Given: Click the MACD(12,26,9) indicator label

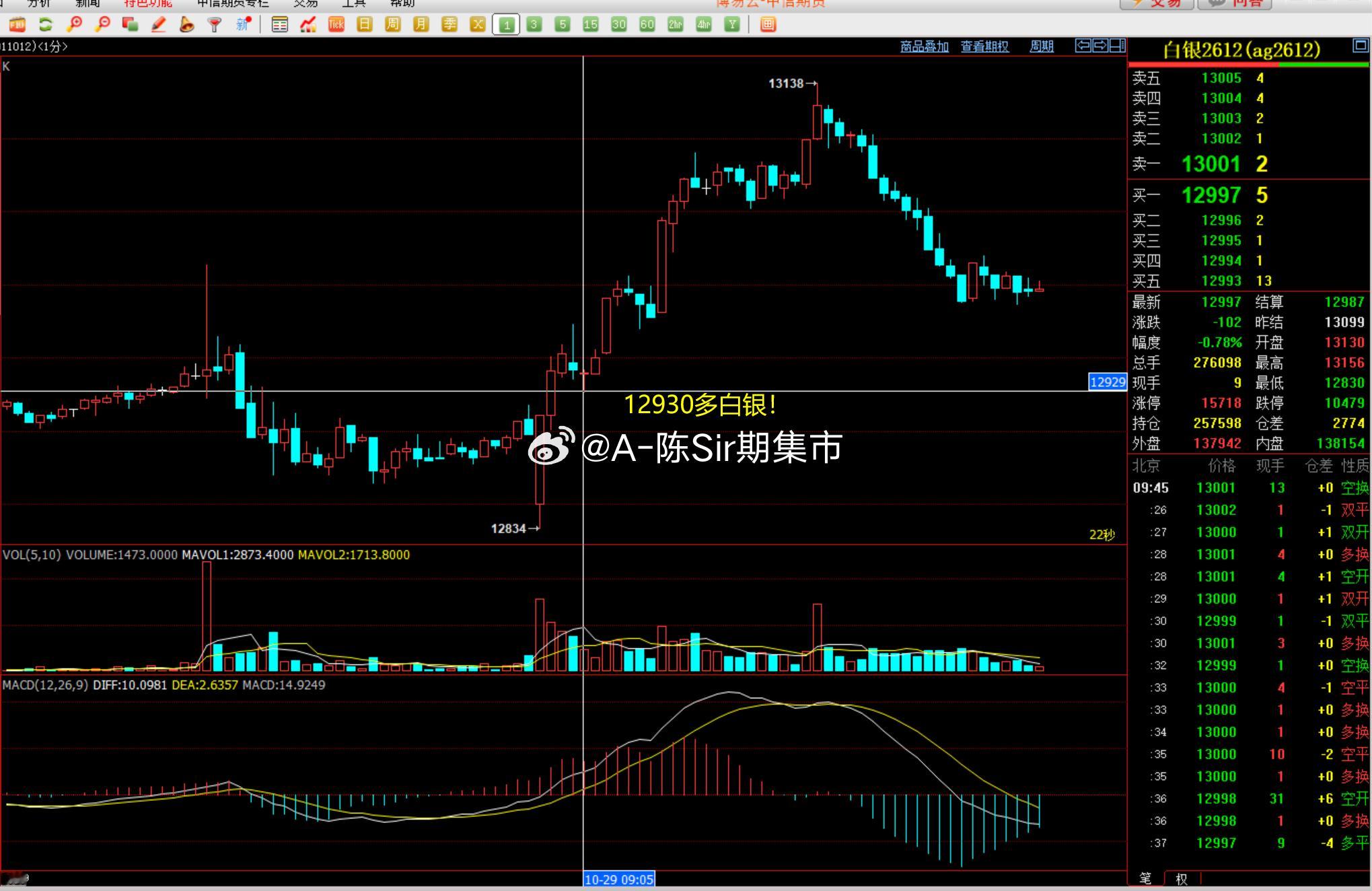Looking at the screenshot, I should [45, 685].
